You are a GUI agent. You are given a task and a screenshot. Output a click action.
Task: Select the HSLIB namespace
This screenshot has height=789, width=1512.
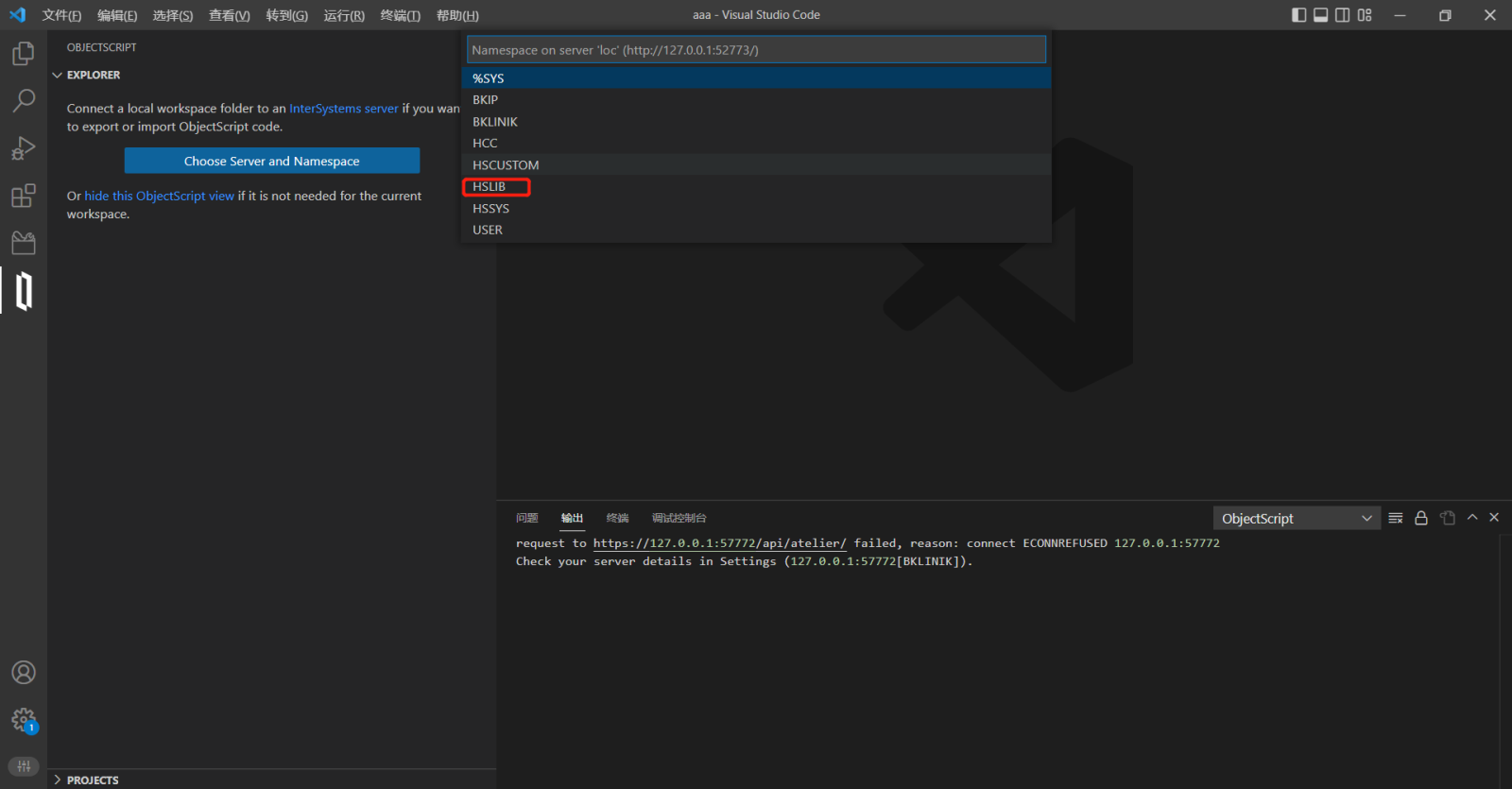490,187
